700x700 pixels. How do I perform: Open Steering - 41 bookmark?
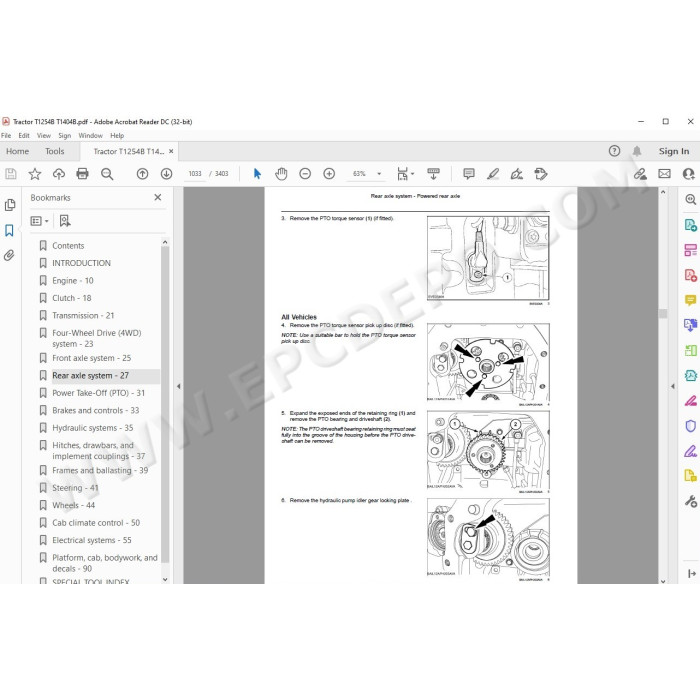tap(75, 488)
